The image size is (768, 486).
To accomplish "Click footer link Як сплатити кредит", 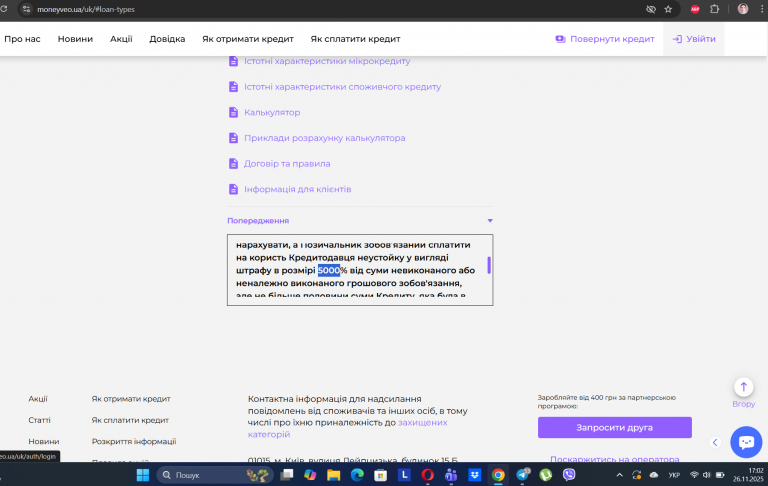I will [x=130, y=420].
